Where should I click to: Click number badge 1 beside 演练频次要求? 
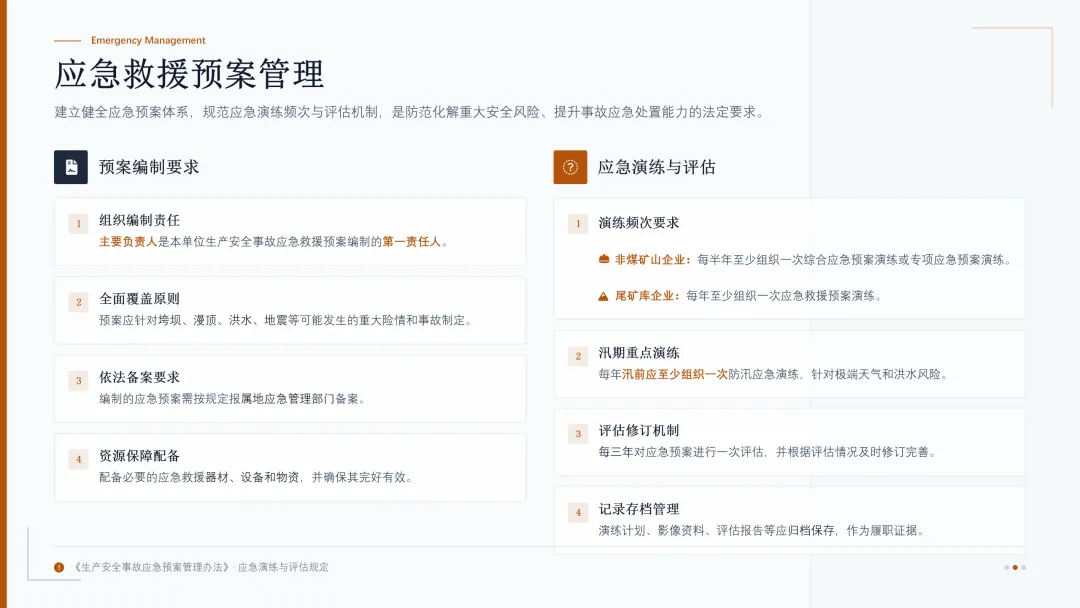pos(578,224)
